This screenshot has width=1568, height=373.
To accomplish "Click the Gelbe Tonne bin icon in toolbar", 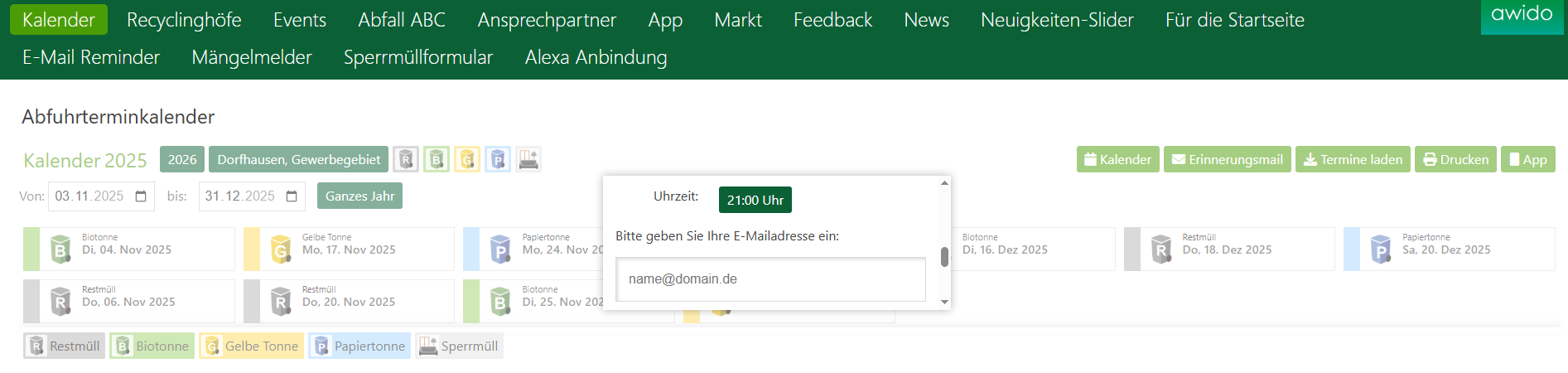I will point(467,159).
